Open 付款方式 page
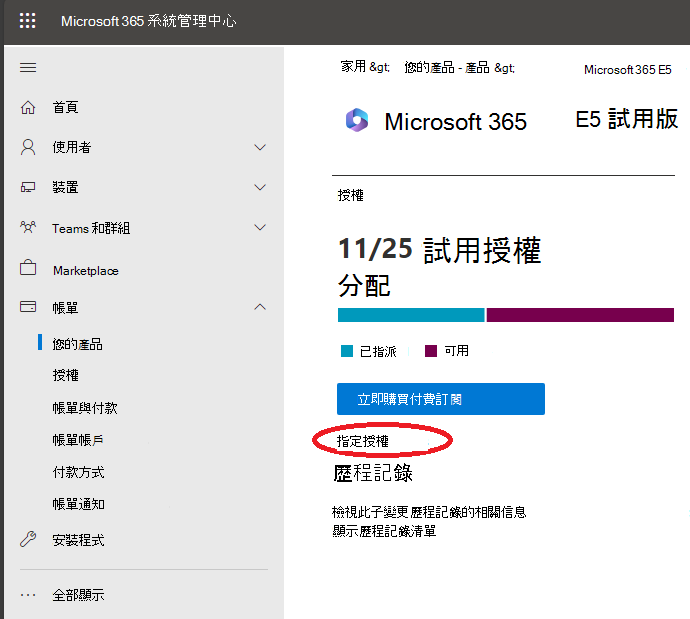Image resolution: width=690 pixels, height=619 pixels. tap(78, 472)
